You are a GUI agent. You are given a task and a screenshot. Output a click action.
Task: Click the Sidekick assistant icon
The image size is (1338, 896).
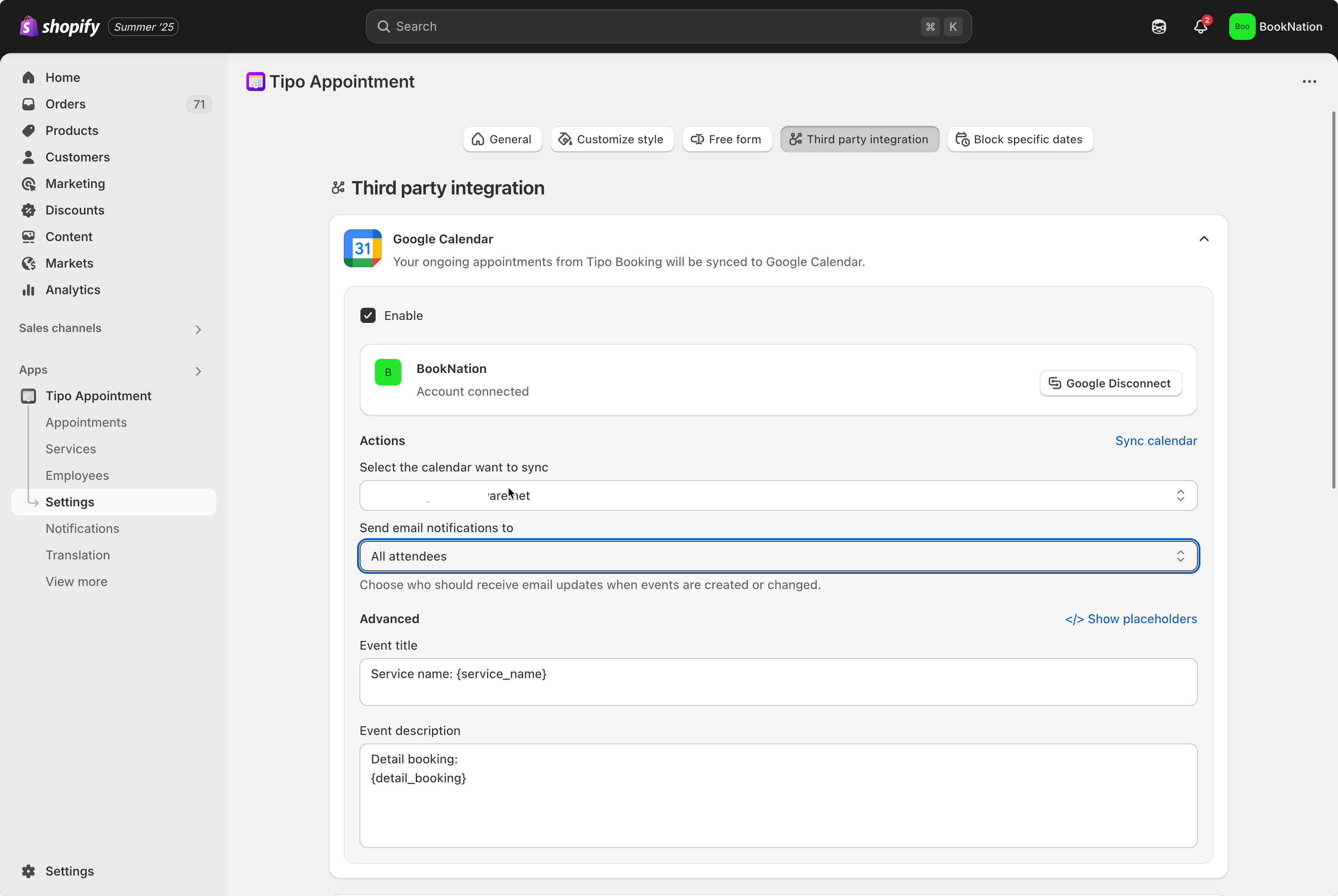pyautogui.click(x=1159, y=26)
